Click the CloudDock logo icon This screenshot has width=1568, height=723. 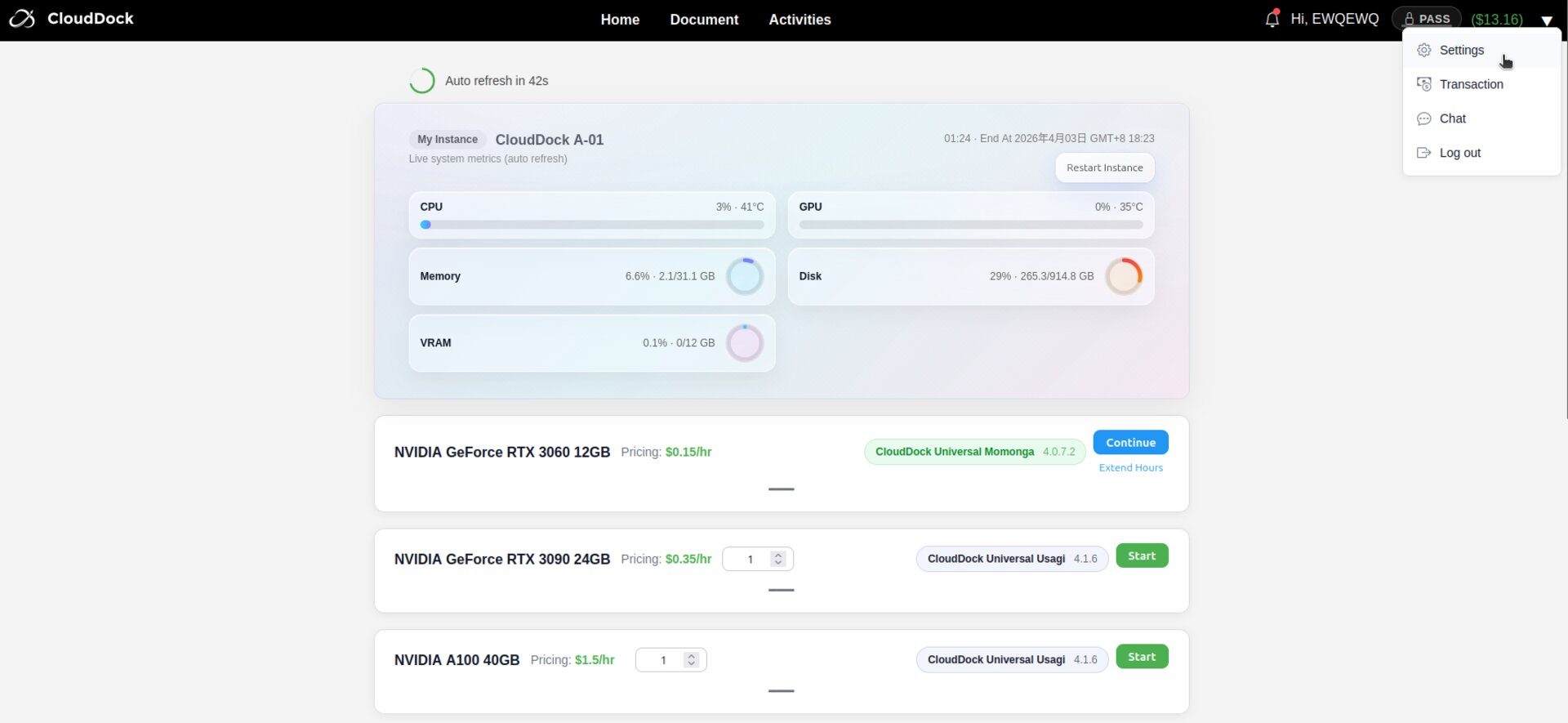(x=22, y=19)
